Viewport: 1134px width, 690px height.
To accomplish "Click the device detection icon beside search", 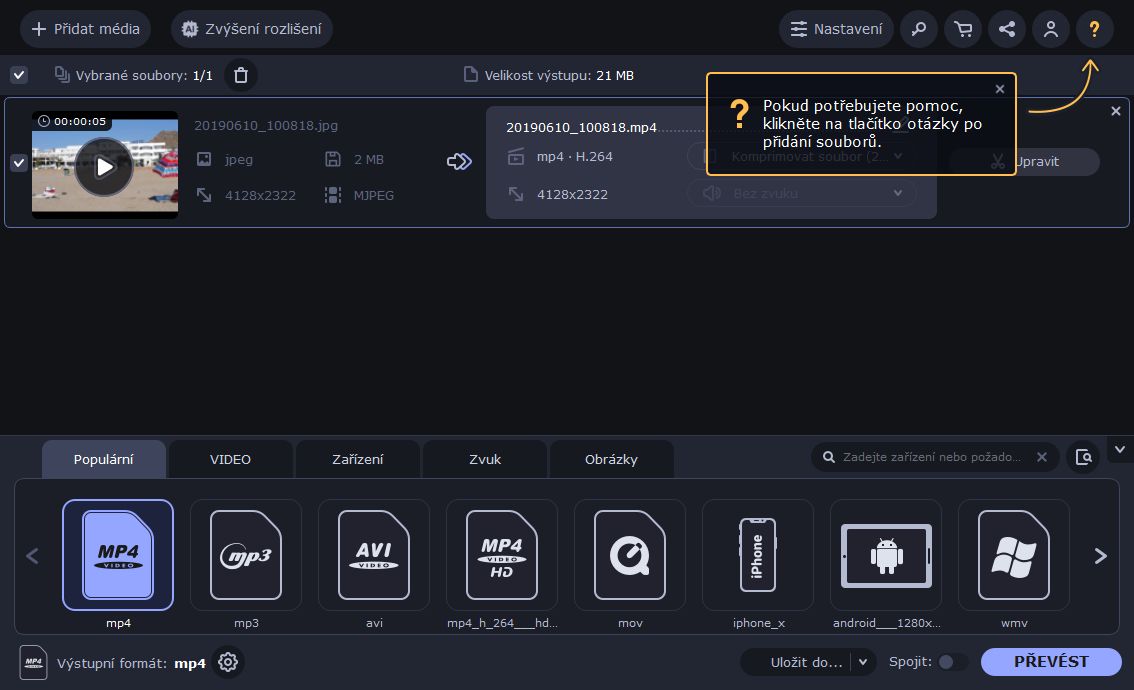I will pyautogui.click(x=1083, y=457).
